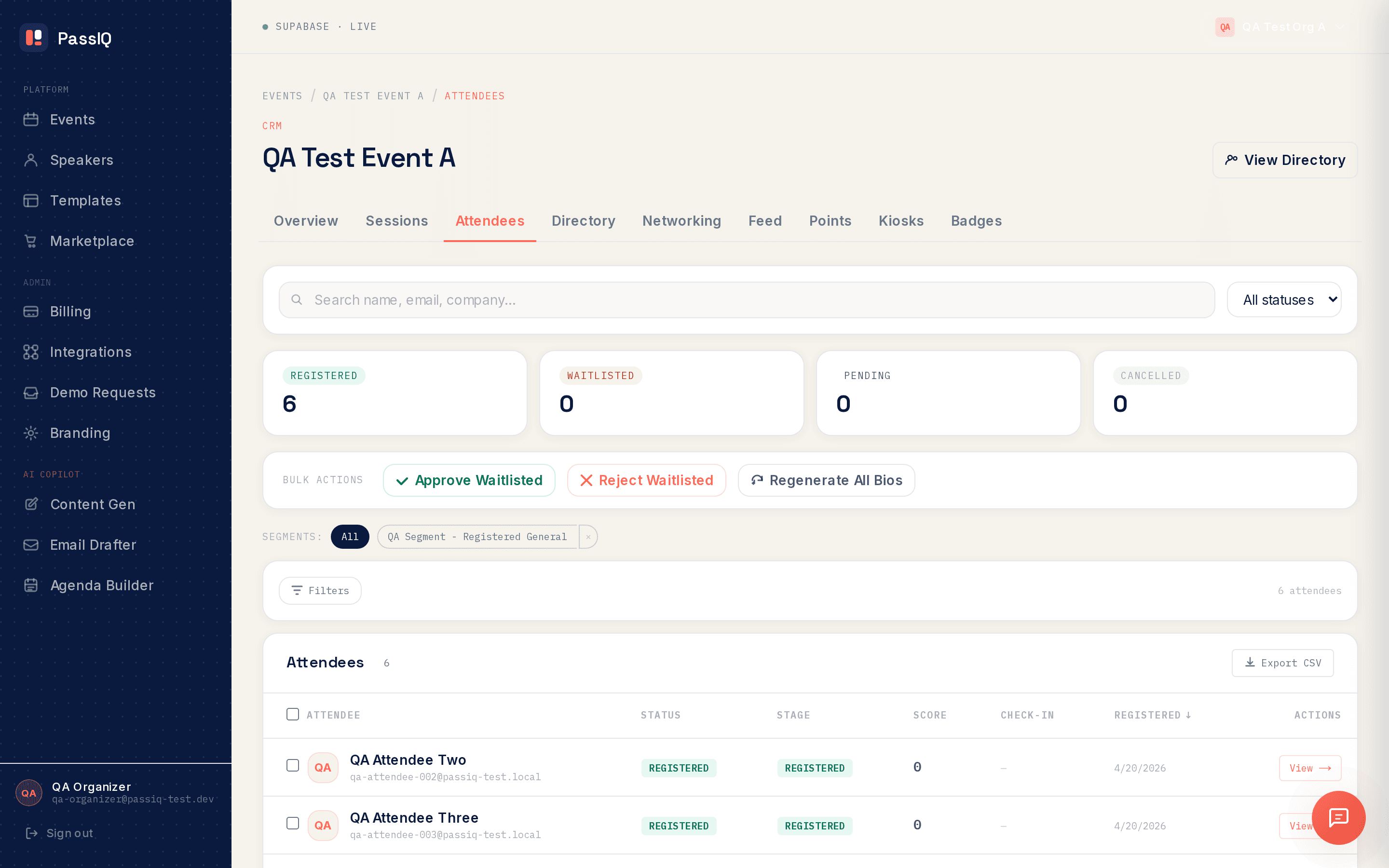1389x868 pixels.
Task: Open Speakers via the person icon
Action: tap(31, 160)
